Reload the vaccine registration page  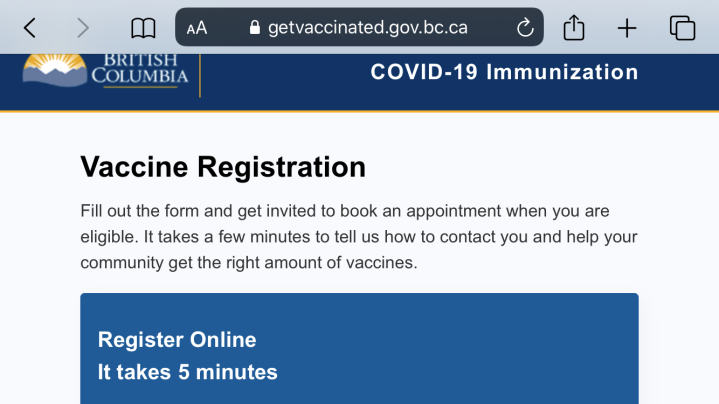[525, 28]
